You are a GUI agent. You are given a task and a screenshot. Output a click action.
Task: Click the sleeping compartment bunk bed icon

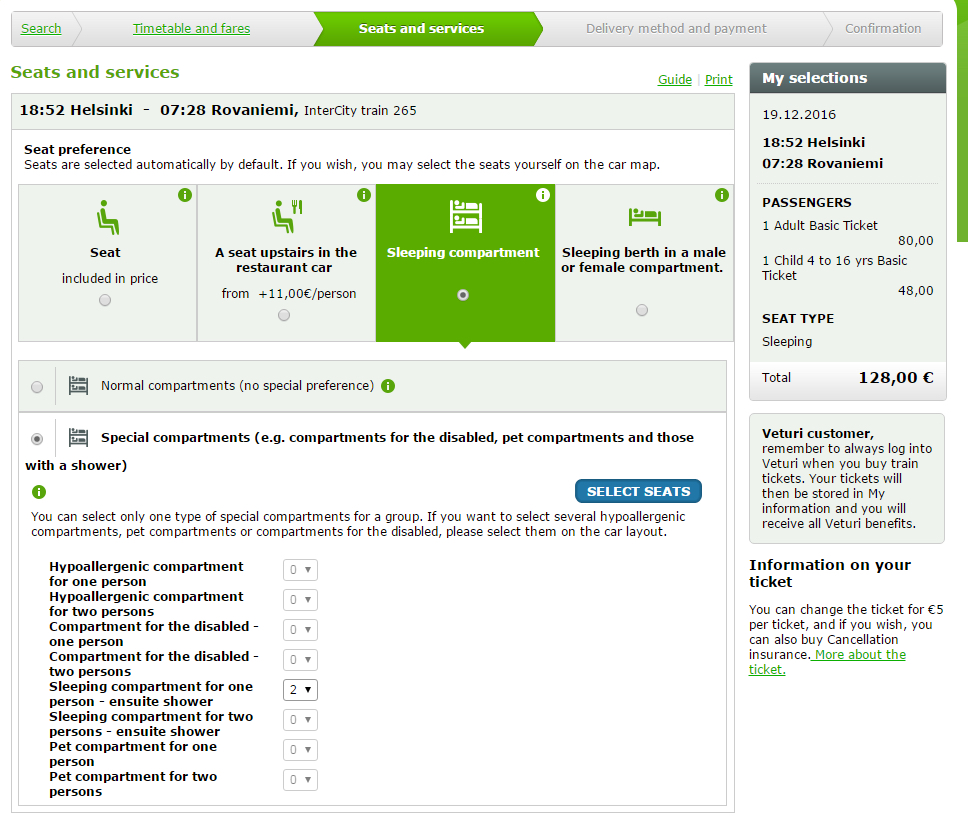465,216
